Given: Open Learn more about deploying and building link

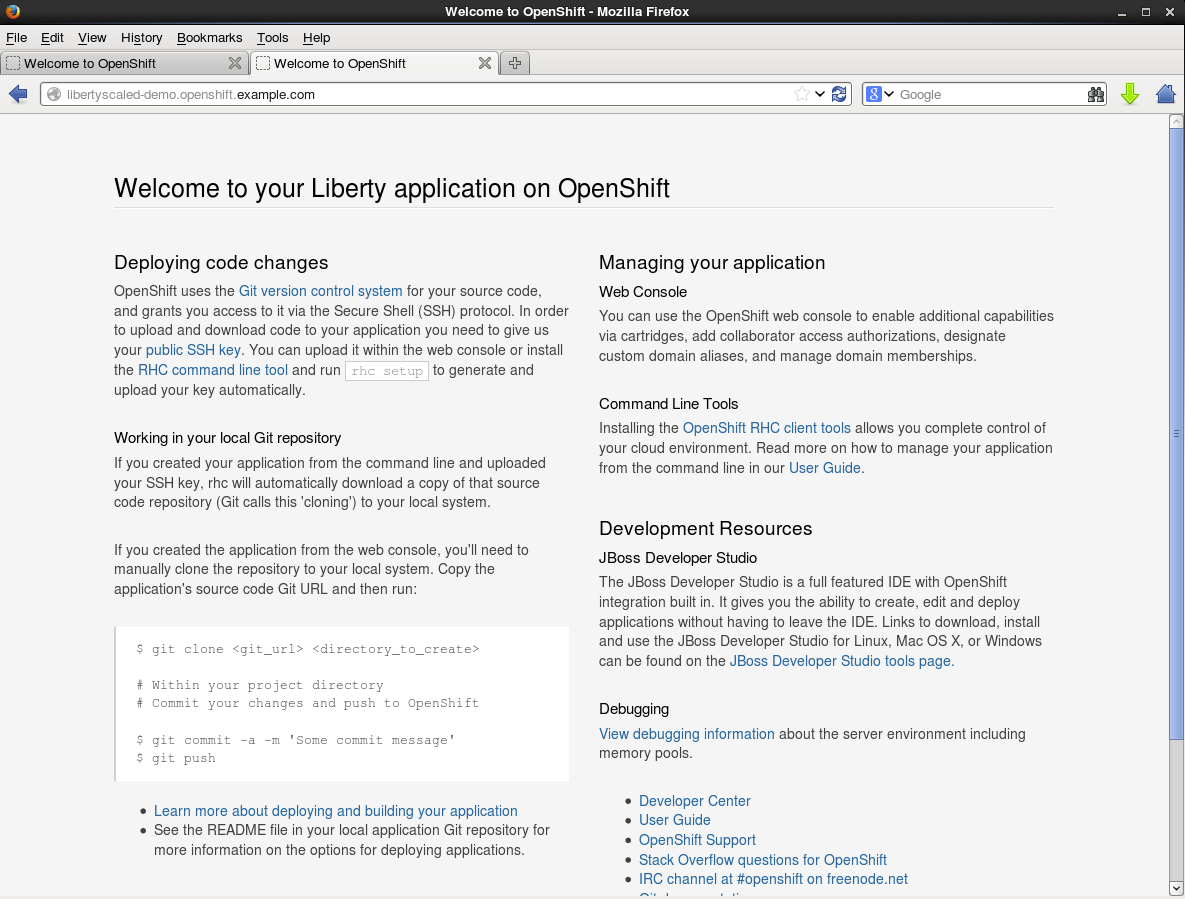Looking at the screenshot, I should tap(336, 811).
